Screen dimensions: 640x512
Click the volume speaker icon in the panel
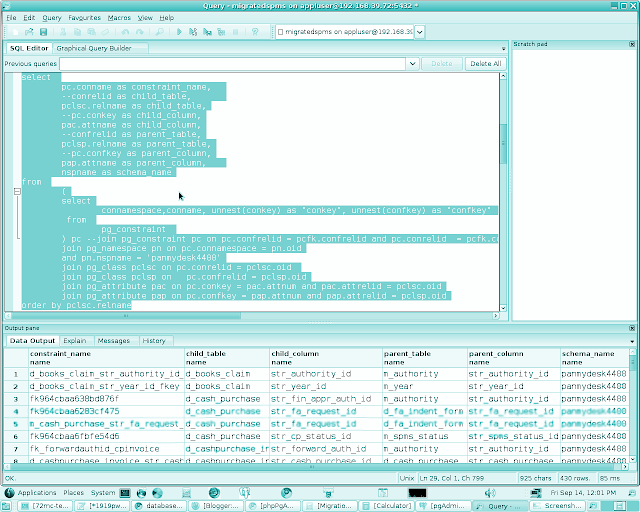click(x=490, y=493)
